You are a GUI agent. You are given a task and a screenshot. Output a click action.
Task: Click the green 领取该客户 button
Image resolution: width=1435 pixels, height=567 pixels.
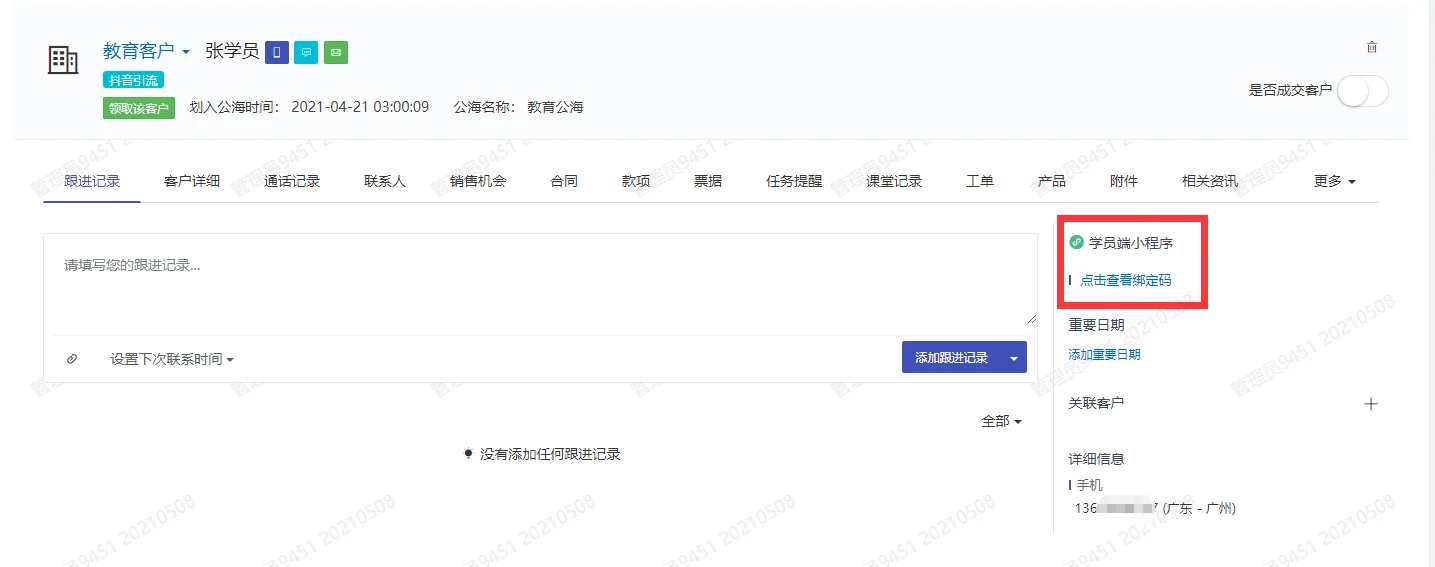click(138, 108)
